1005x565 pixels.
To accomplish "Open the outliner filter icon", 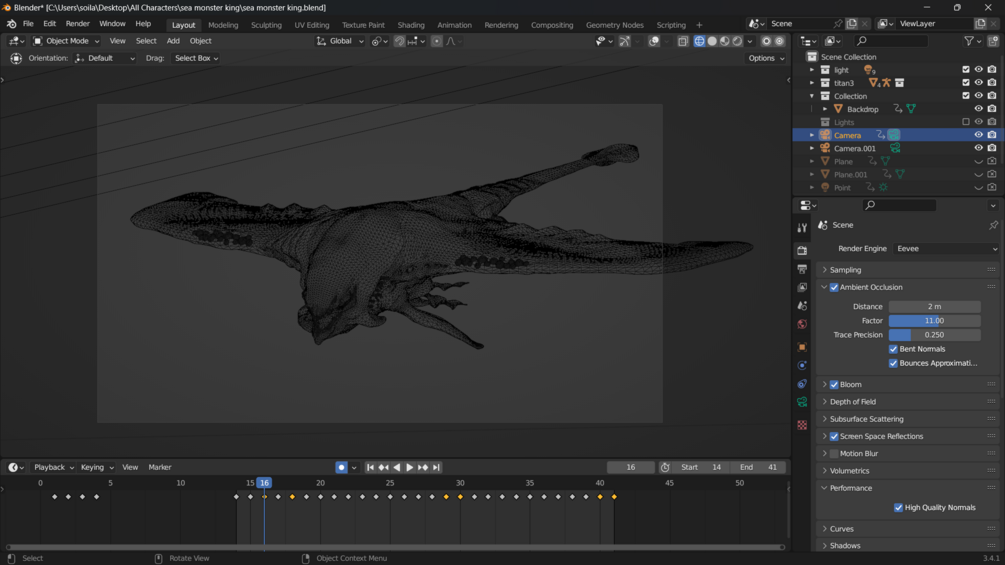I will pyautogui.click(x=969, y=41).
